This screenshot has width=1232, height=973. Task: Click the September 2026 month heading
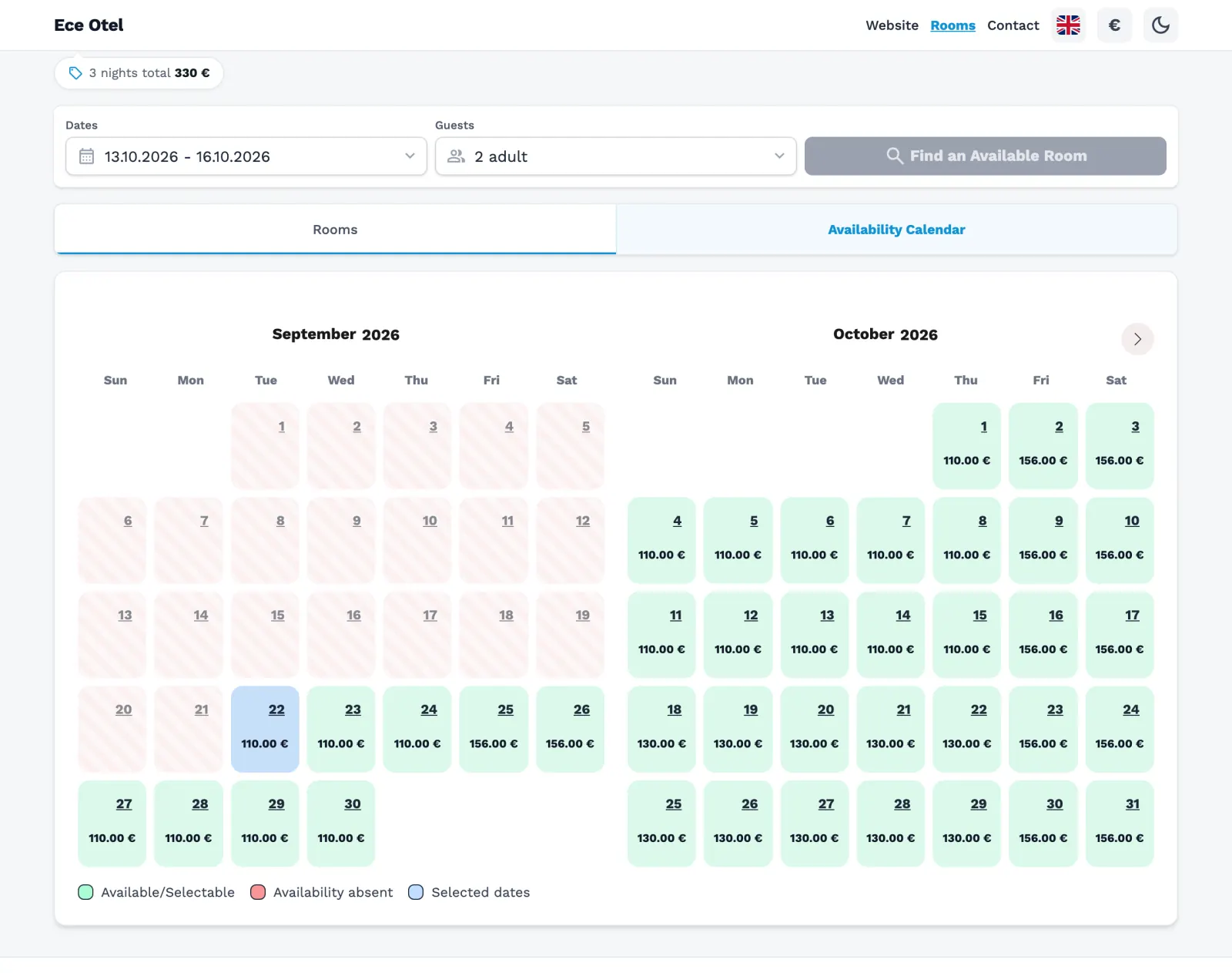[336, 334]
